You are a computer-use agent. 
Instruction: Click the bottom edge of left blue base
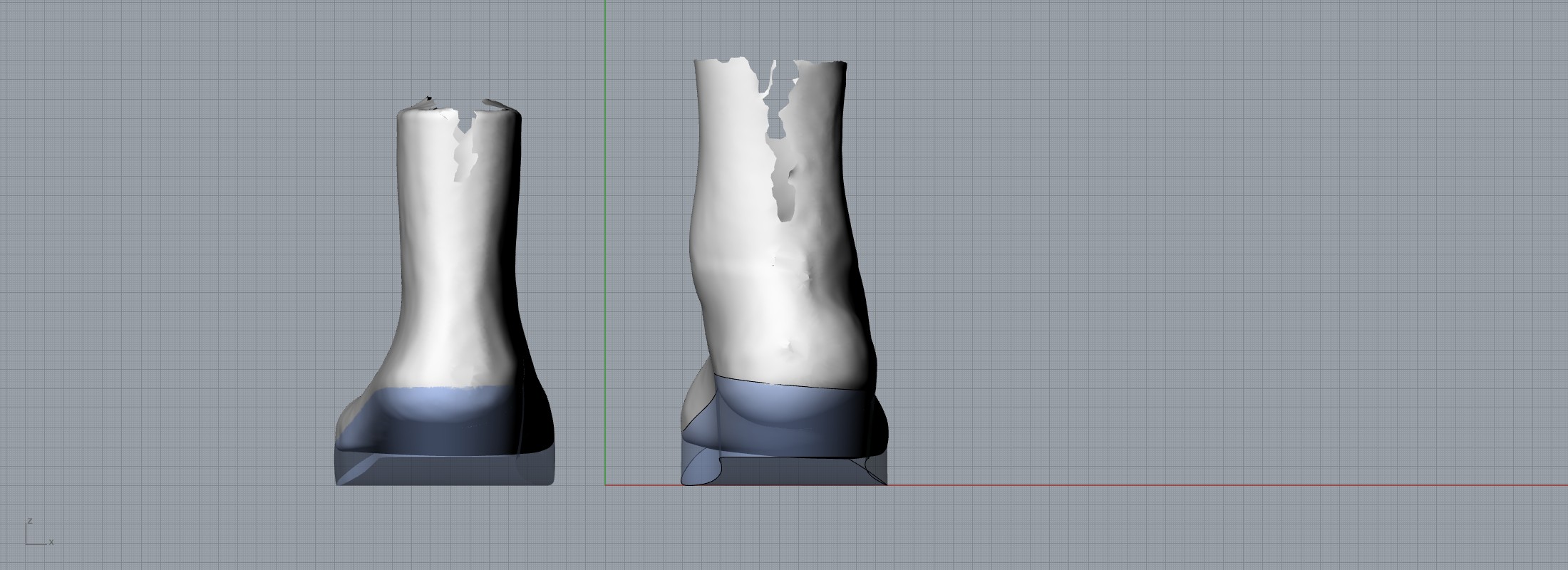(442, 484)
